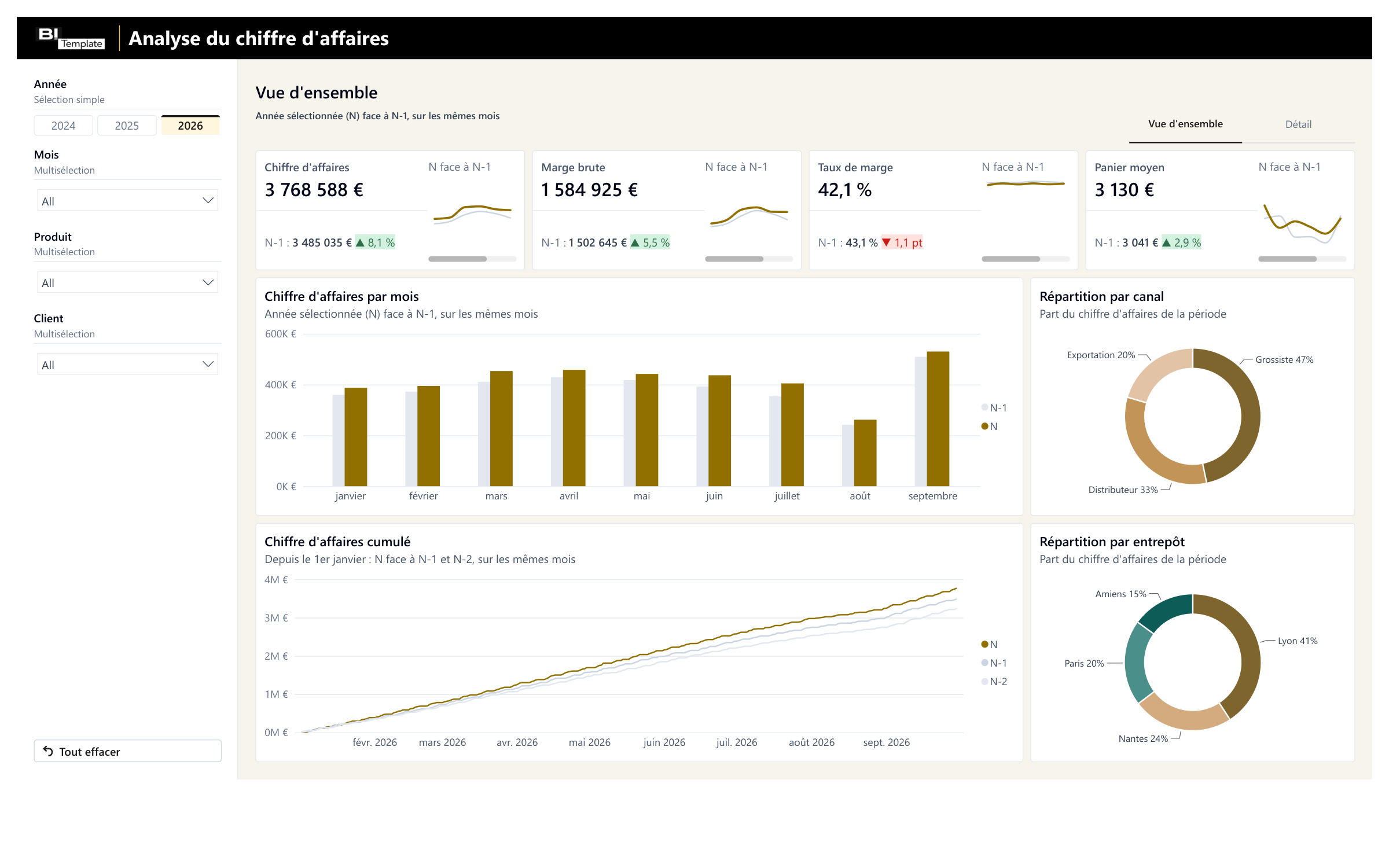The height and width of the screenshot is (868, 1389).
Task: Click the green up triangle beside 5,5 %
Action: click(x=635, y=242)
